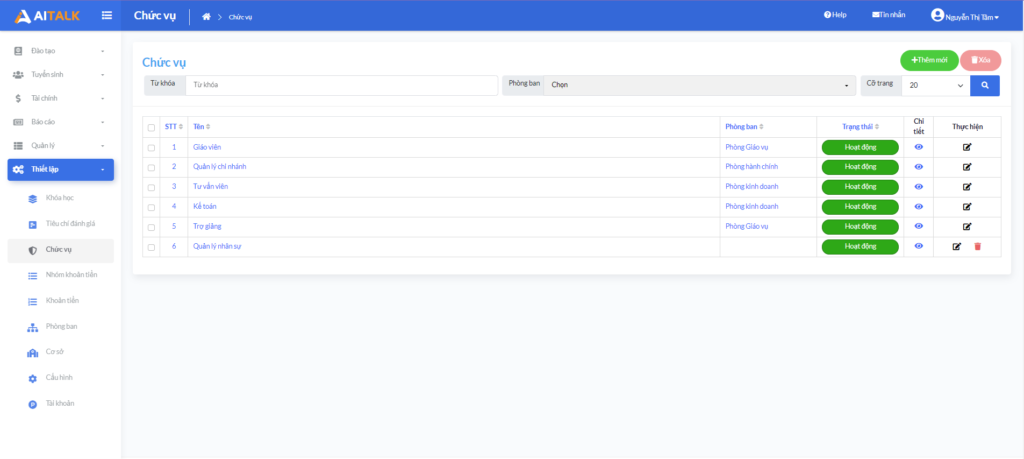
Task: Open Help in the top bar
Action: pos(835,15)
